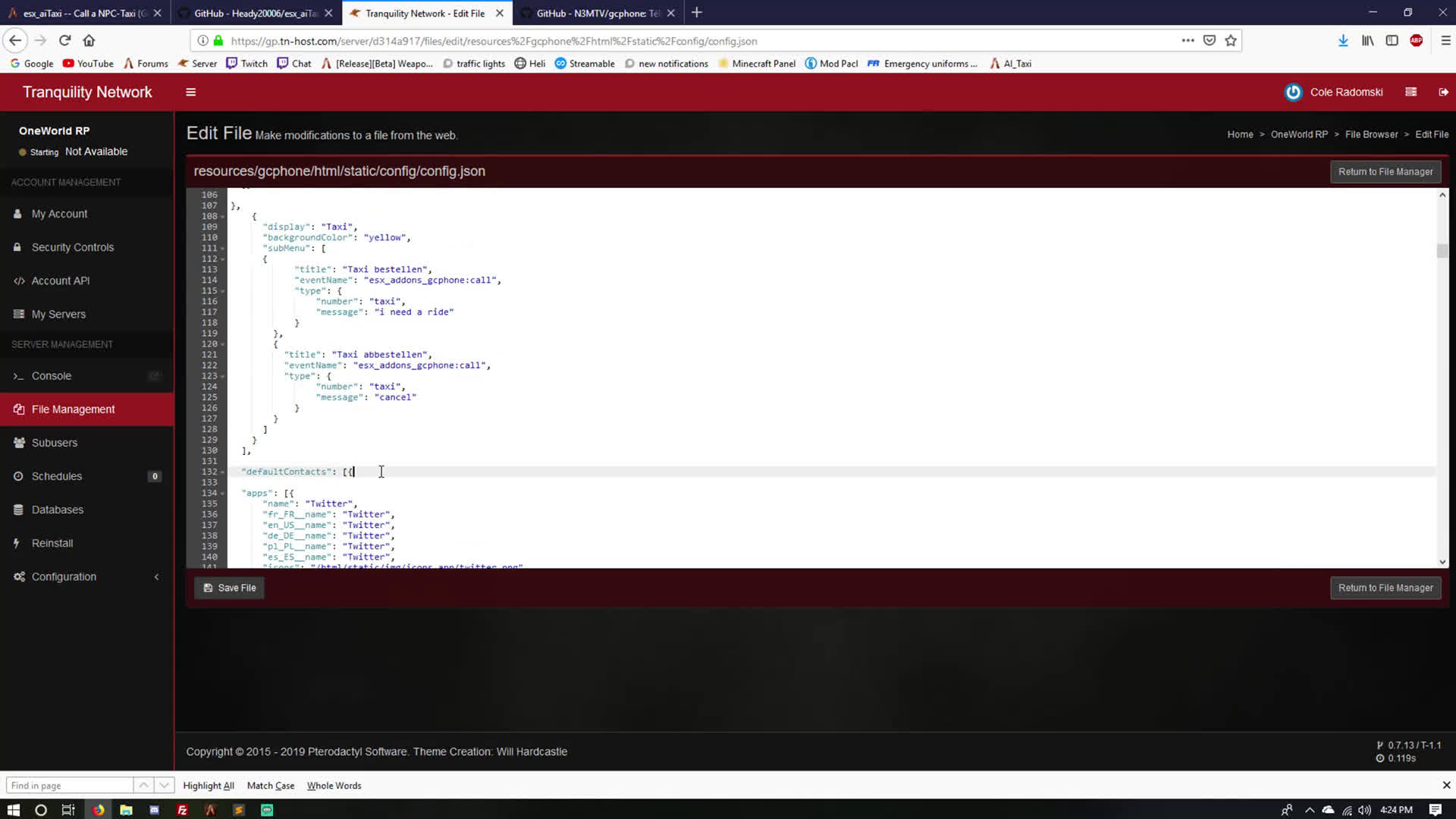1456x819 pixels.
Task: Click the Find in page field
Action: (x=70, y=786)
